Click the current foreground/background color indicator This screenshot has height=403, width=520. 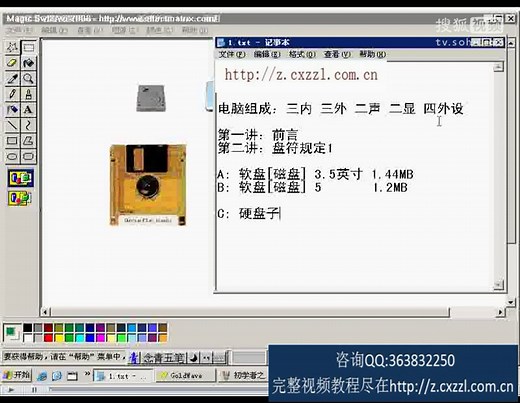click(12, 333)
